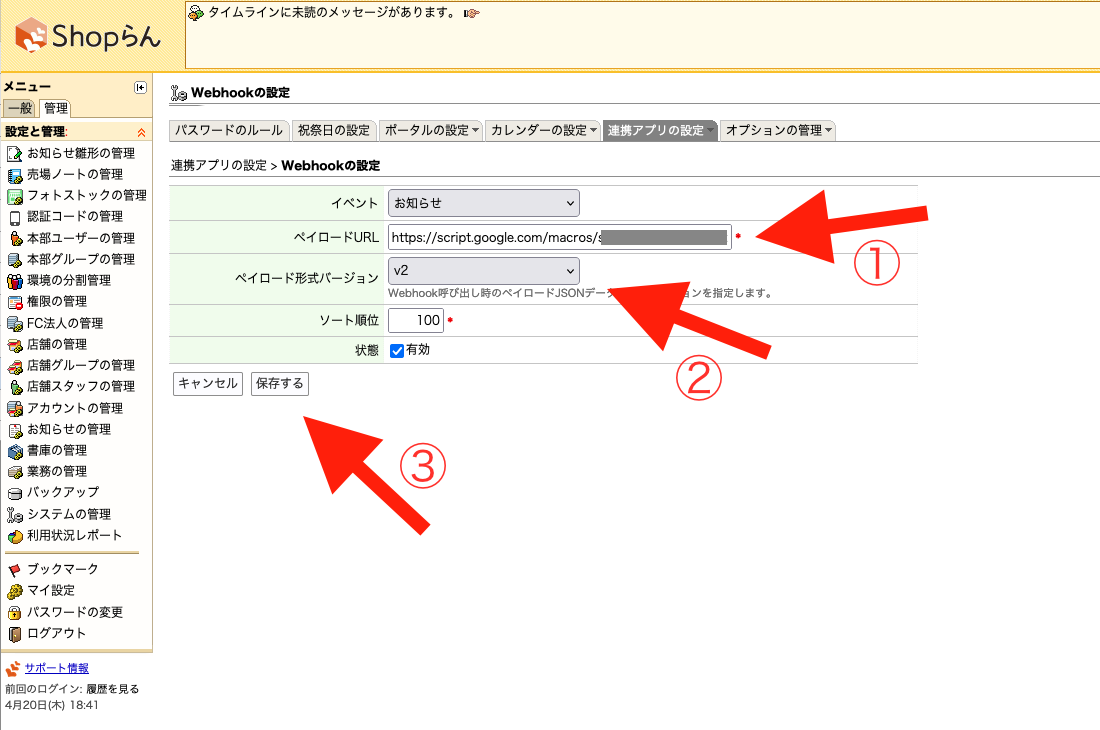Click the お知らせ雛形の管理 sidebar icon
Viewport: 1100px width, 730px height.
tap(14, 153)
